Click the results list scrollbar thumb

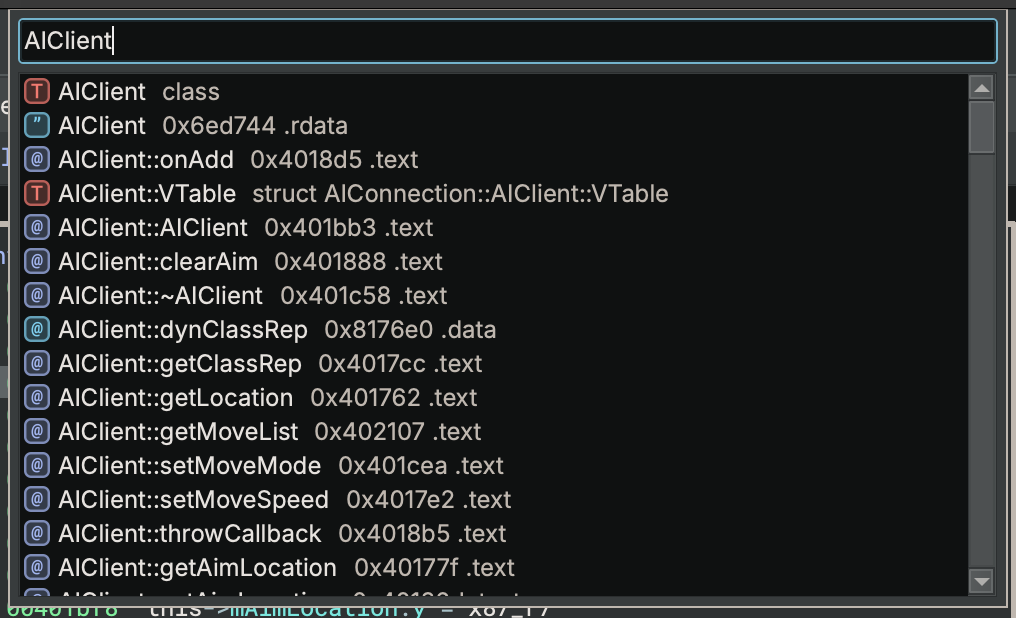pos(981,127)
